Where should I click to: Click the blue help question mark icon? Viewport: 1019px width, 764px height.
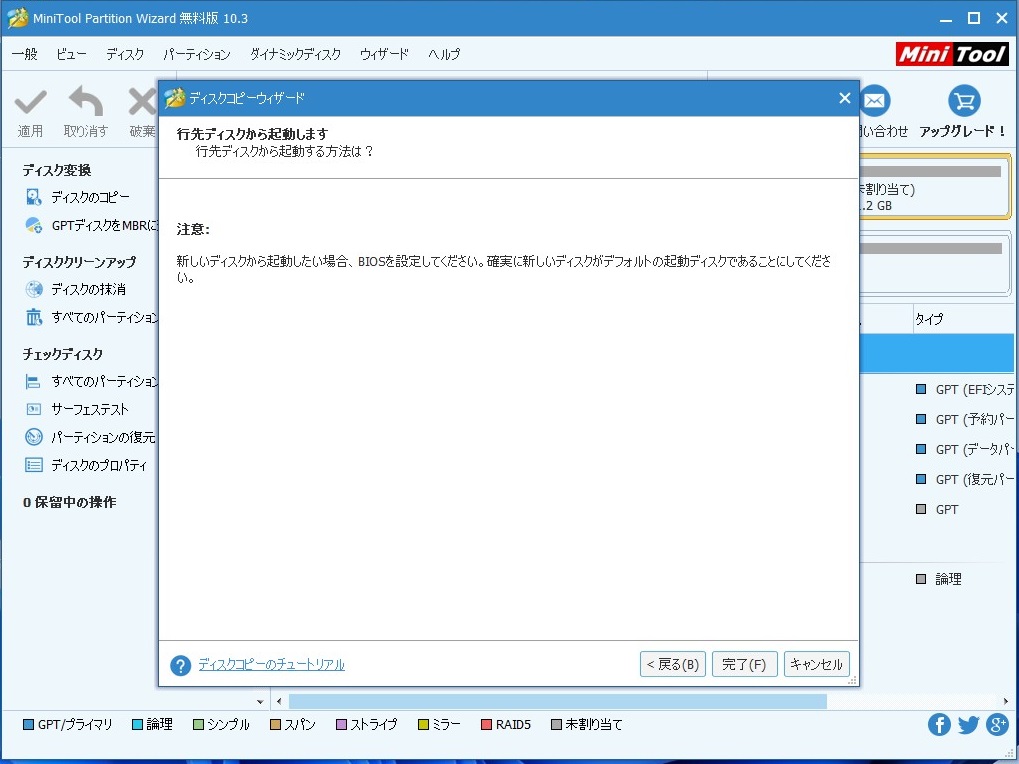180,666
